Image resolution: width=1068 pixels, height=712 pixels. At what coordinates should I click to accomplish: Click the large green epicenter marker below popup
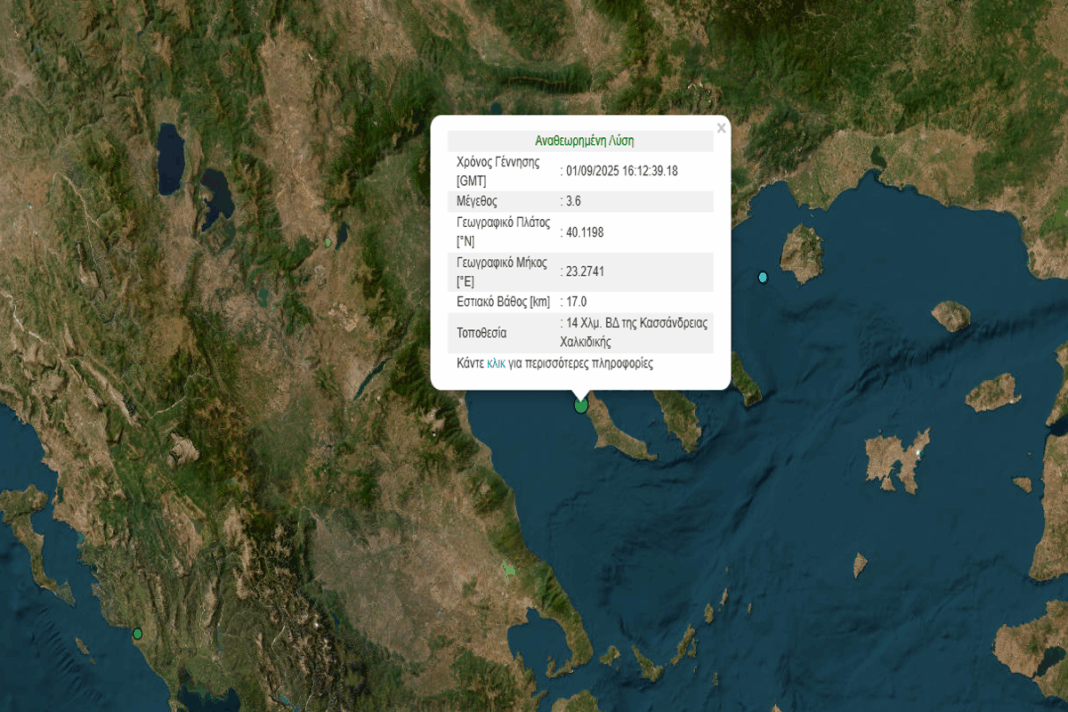point(581,405)
